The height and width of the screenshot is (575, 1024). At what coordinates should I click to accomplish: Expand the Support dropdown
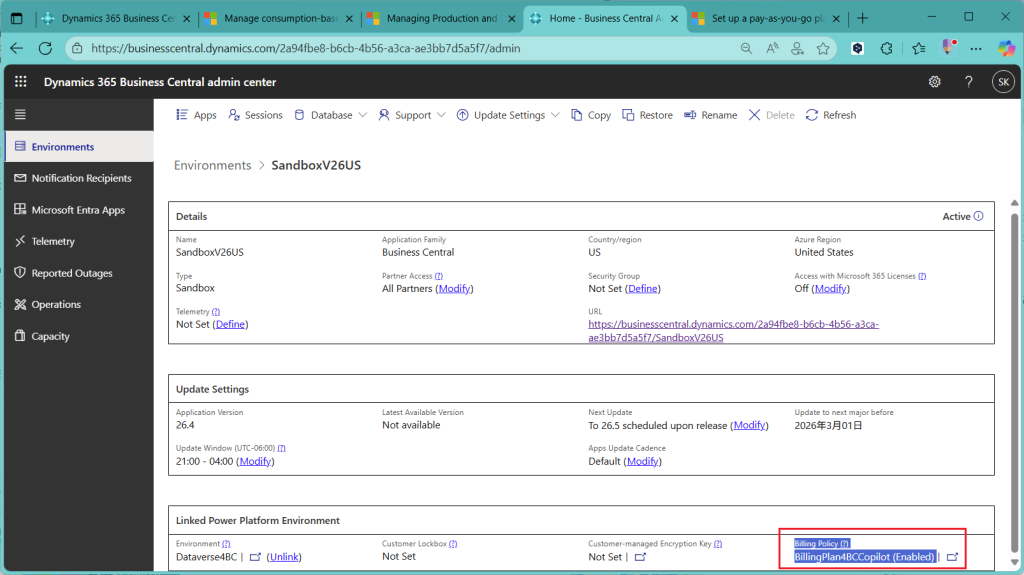[412, 115]
